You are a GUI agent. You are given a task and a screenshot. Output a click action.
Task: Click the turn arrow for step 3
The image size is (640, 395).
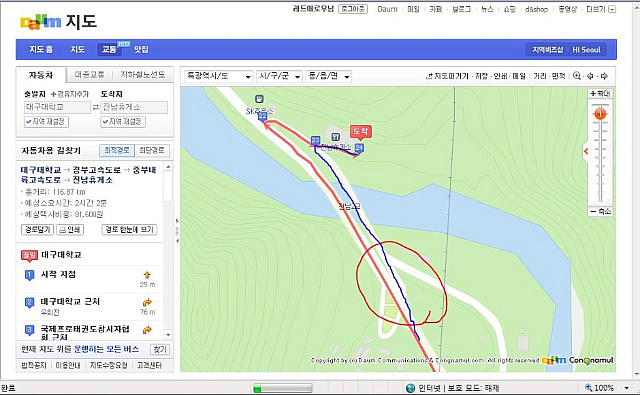pos(147,330)
